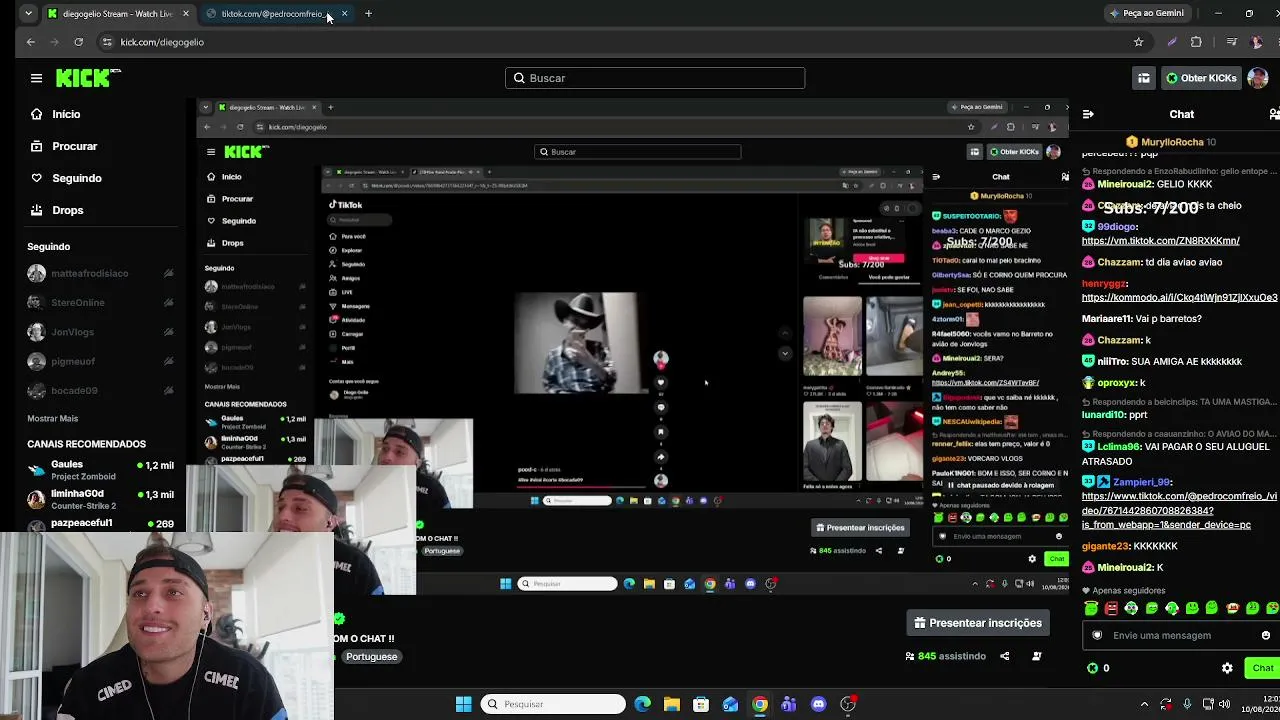Click the purple feather extension icon
This screenshot has height=720, width=1280.
click(x=1172, y=42)
